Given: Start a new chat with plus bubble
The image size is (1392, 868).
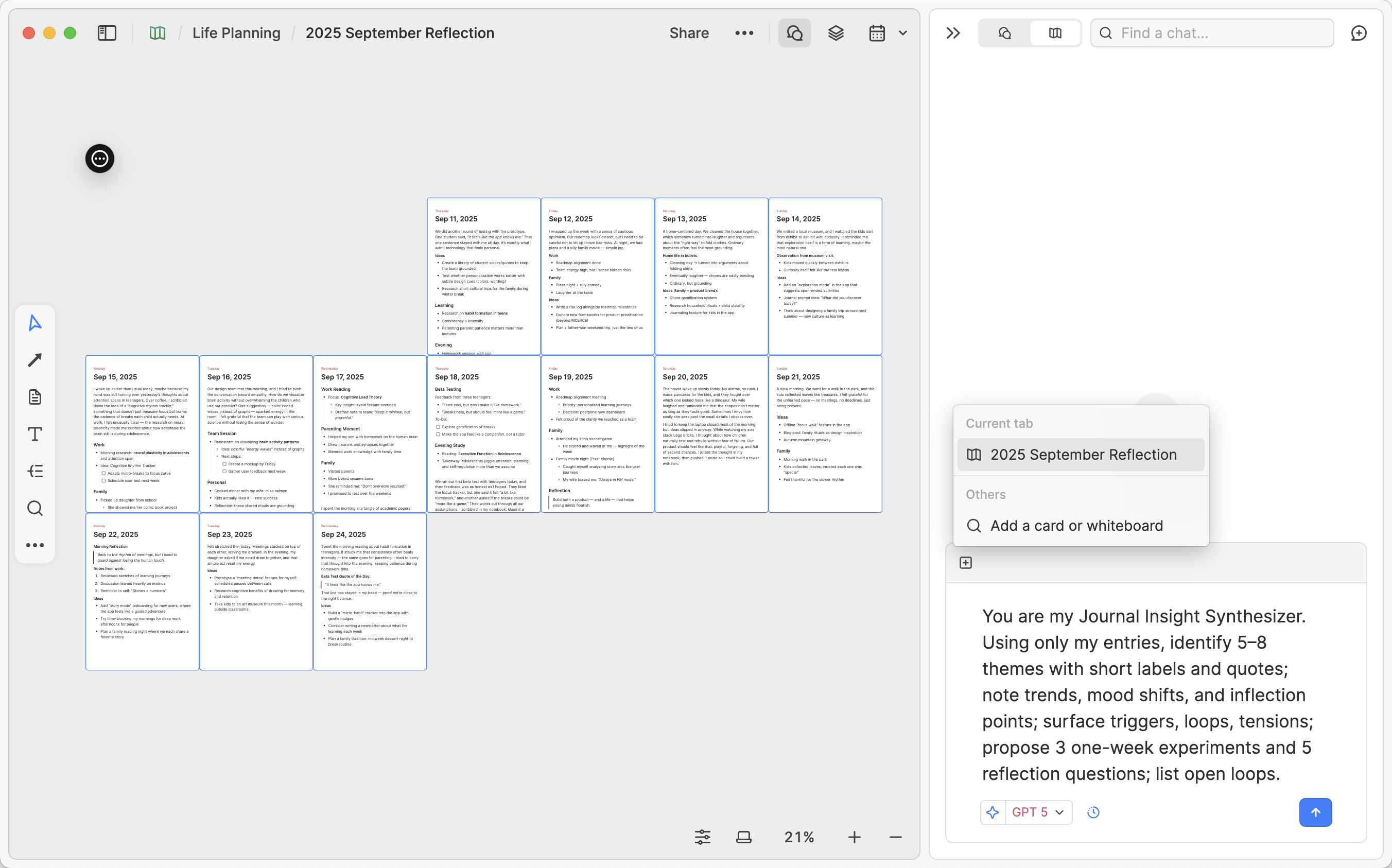Looking at the screenshot, I should coord(1359,33).
